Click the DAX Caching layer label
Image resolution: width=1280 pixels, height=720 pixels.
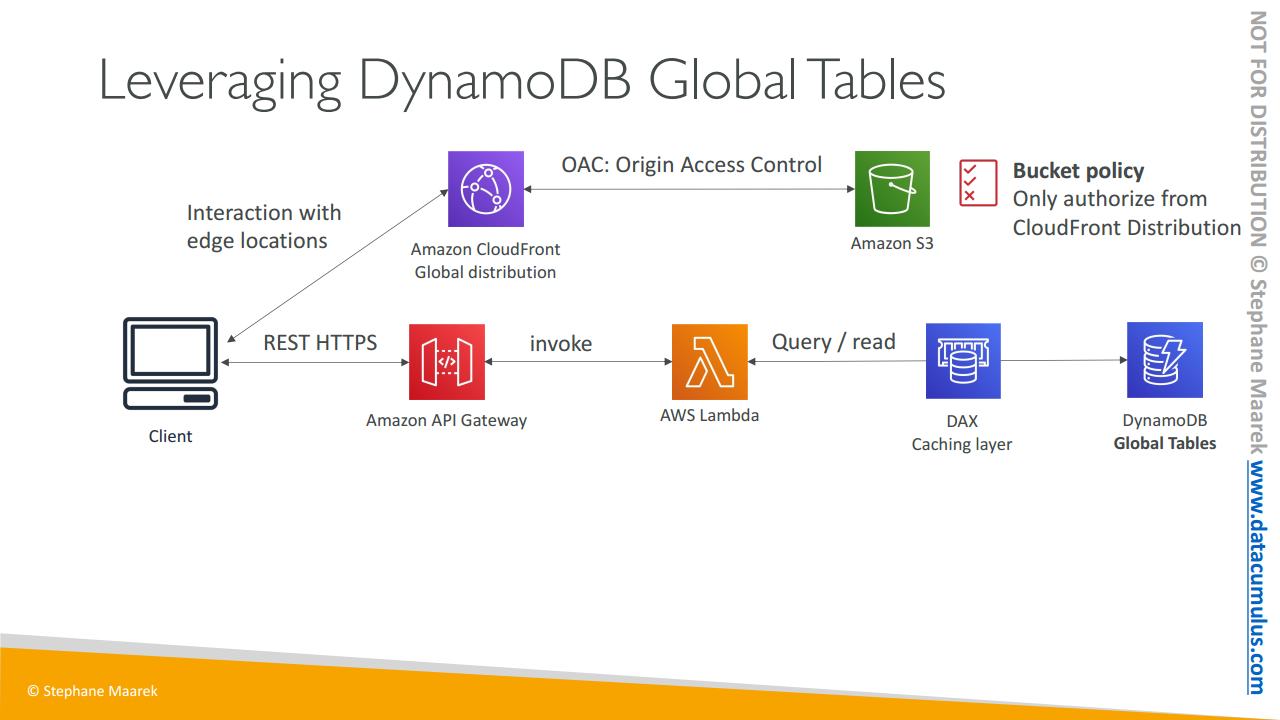(x=962, y=433)
